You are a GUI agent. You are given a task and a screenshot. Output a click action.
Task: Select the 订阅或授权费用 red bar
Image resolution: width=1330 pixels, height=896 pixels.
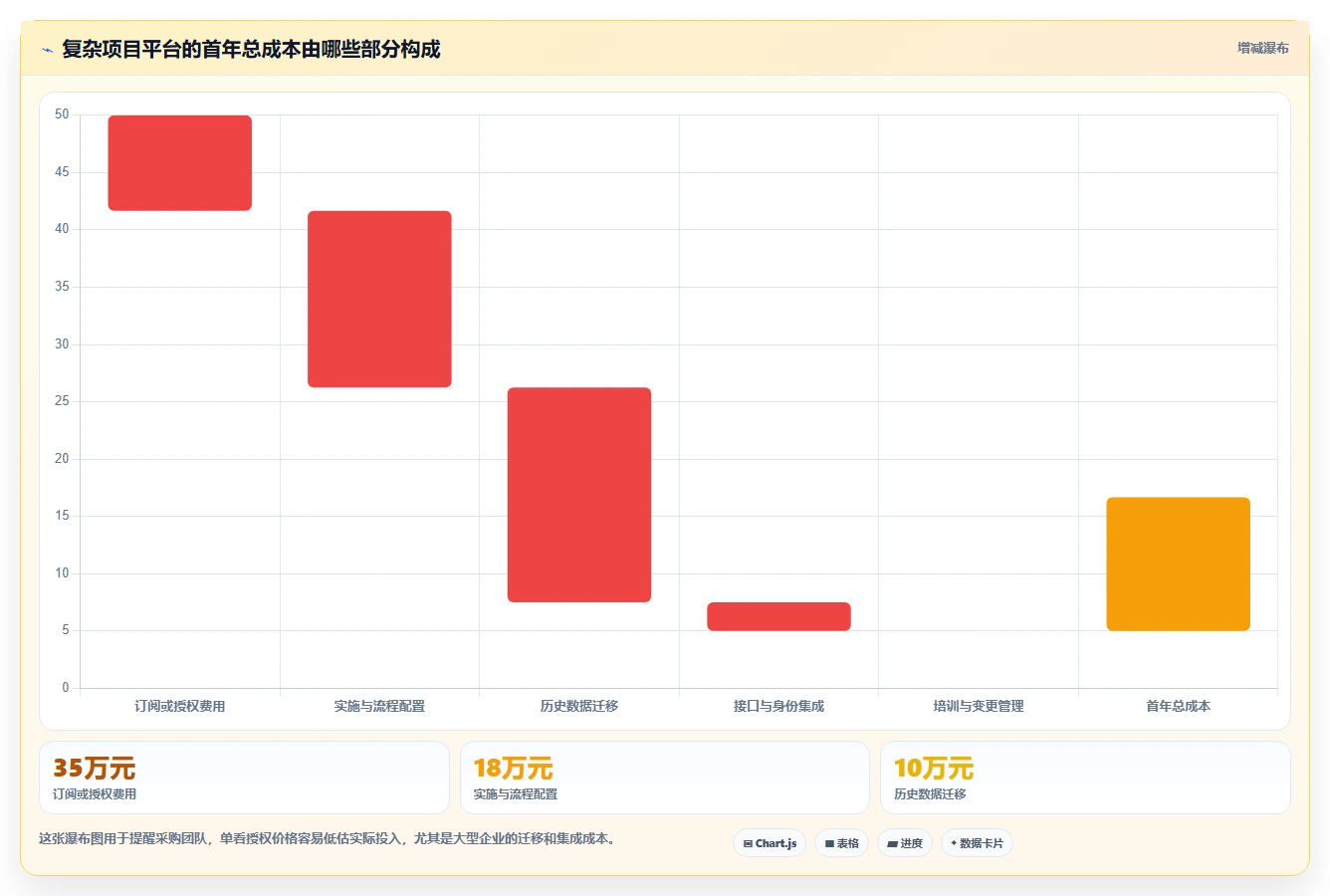(180, 163)
